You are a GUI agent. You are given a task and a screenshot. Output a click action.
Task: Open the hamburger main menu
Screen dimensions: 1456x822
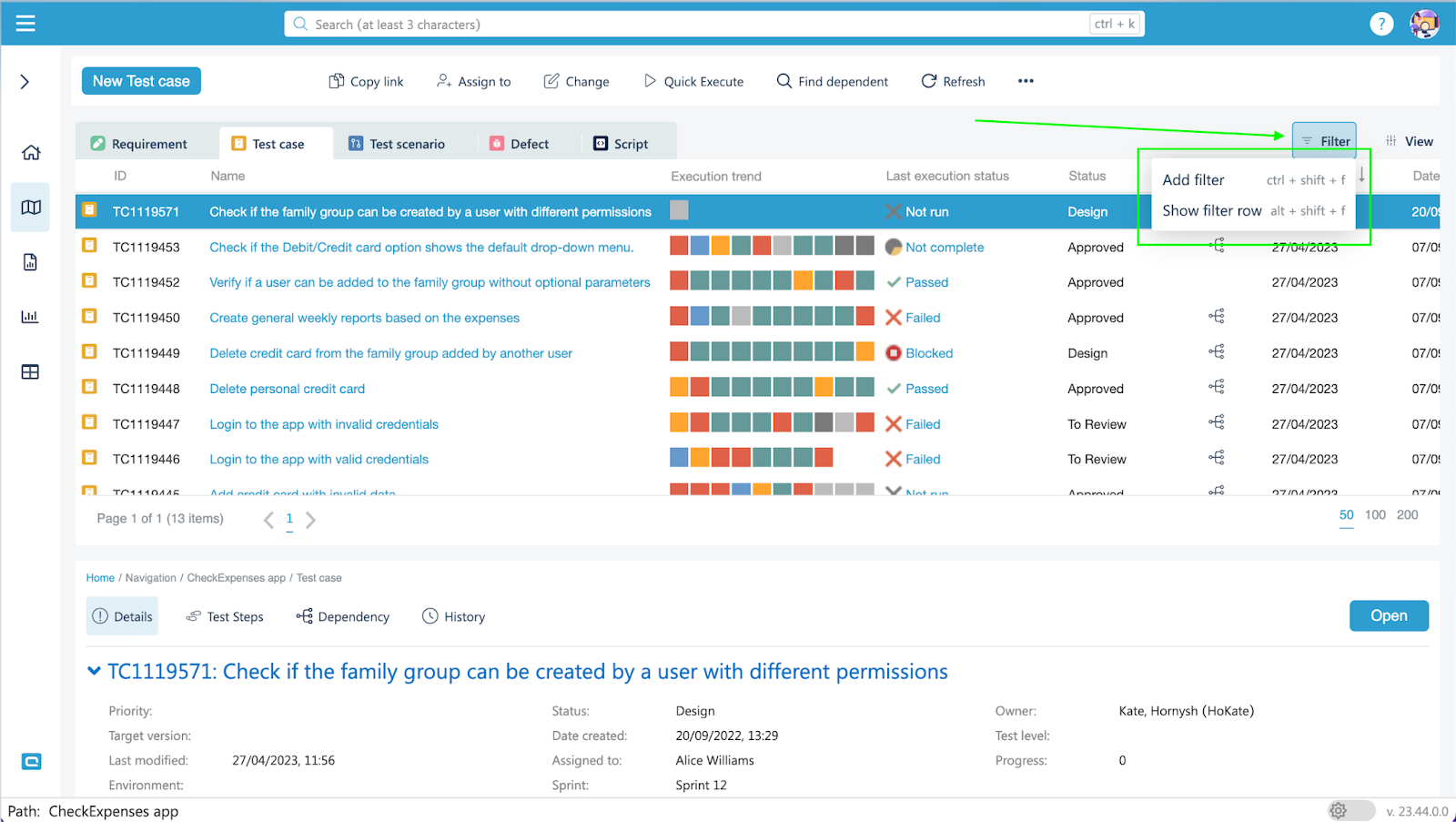point(25,24)
